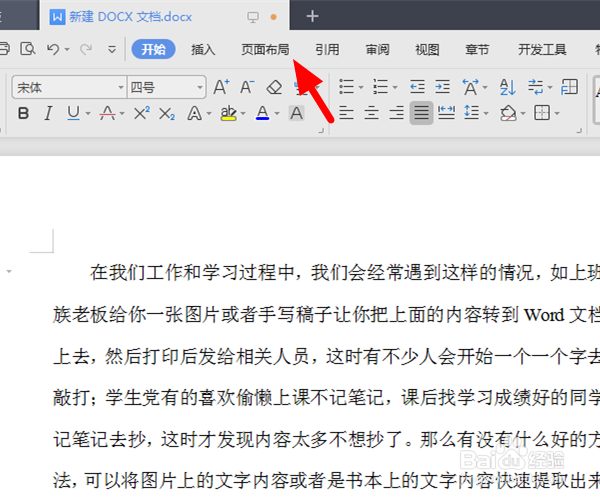Image resolution: width=600 pixels, height=500 pixels.
Task: Open a new tab with plus button
Action: pyautogui.click(x=312, y=16)
